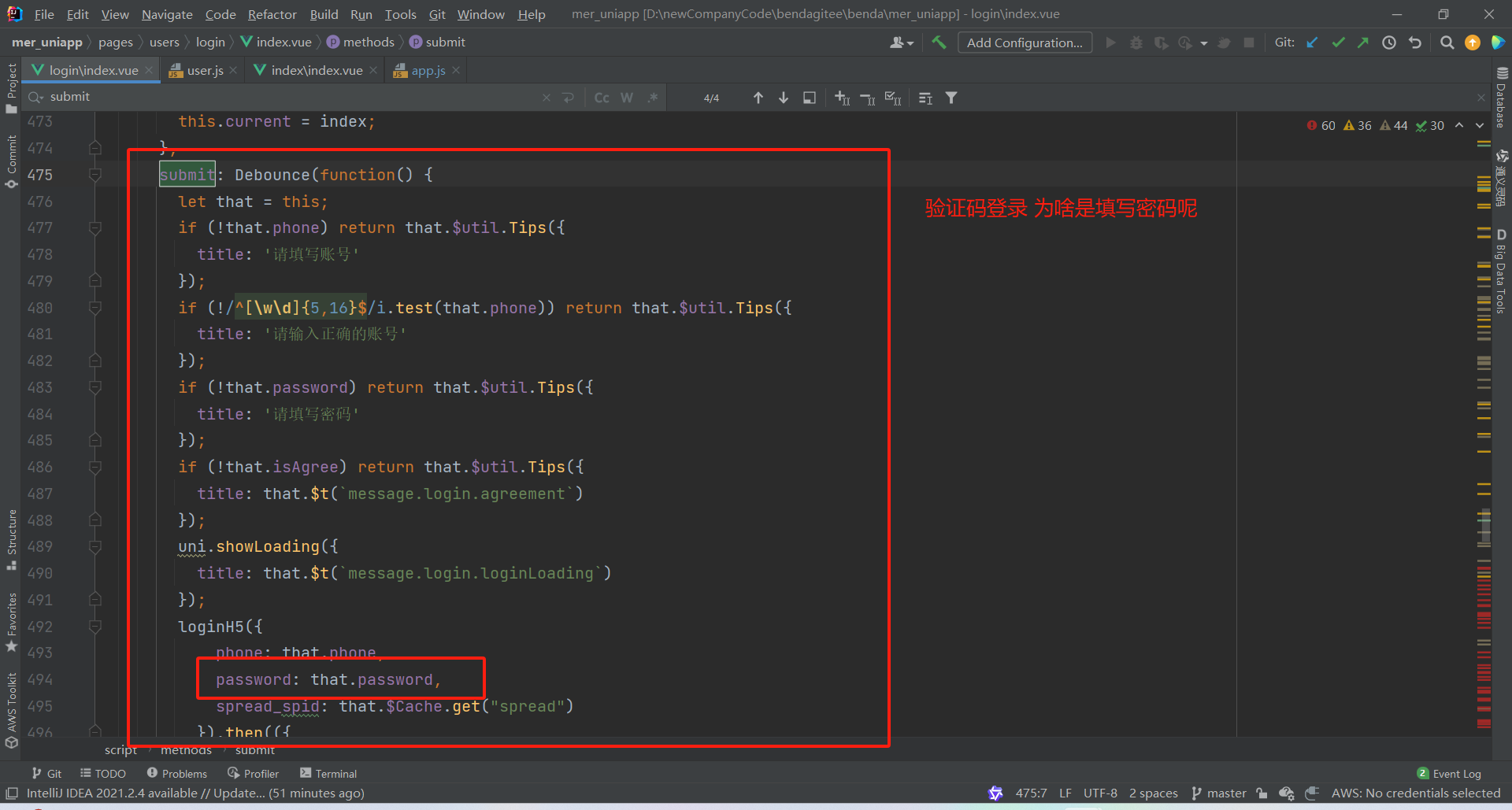Click Git Update Project blue arrow
The height and width of the screenshot is (810, 1512).
[1312, 43]
